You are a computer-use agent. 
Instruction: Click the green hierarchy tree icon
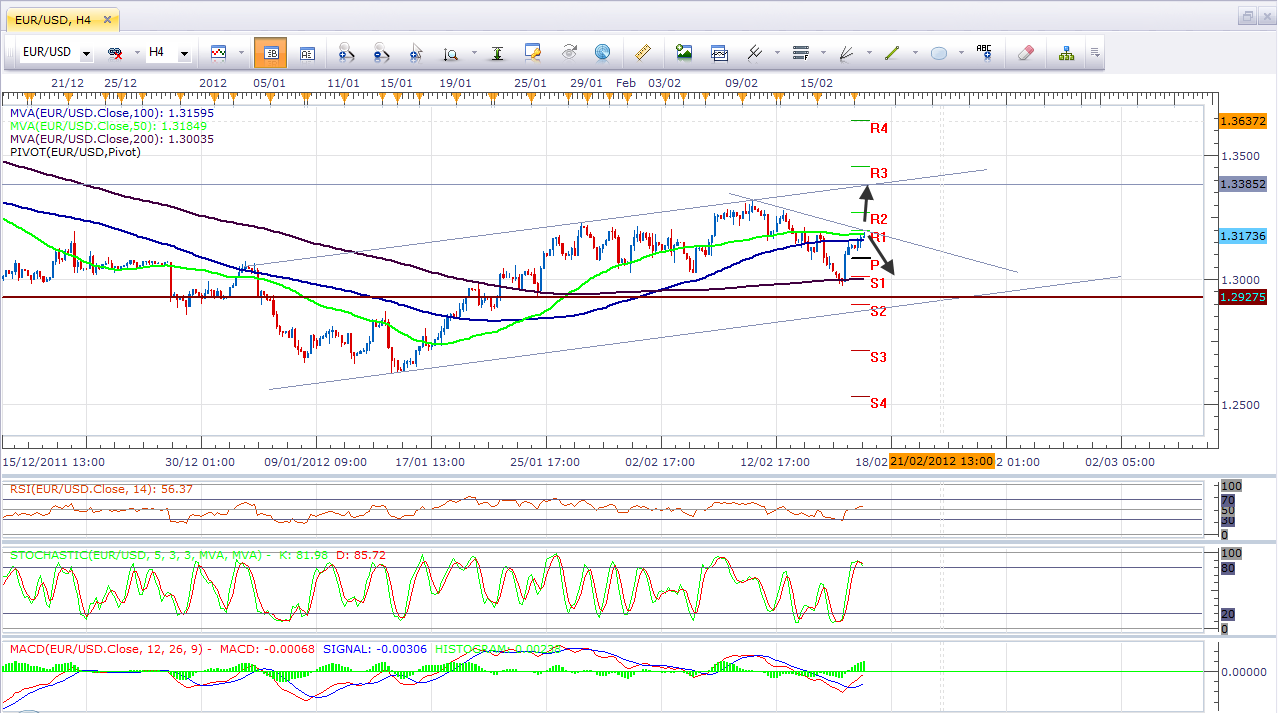(1066, 53)
